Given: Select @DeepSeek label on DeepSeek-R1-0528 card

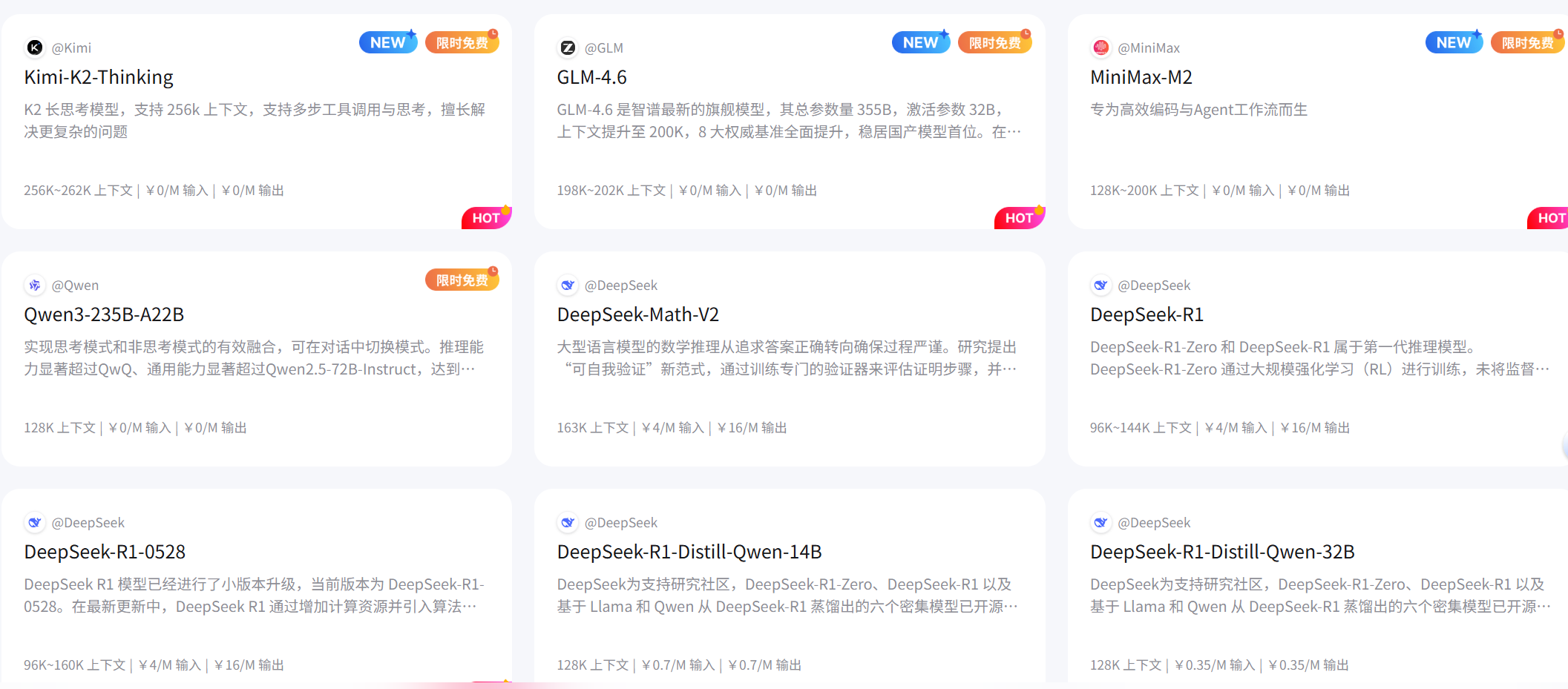Looking at the screenshot, I should point(88,523).
